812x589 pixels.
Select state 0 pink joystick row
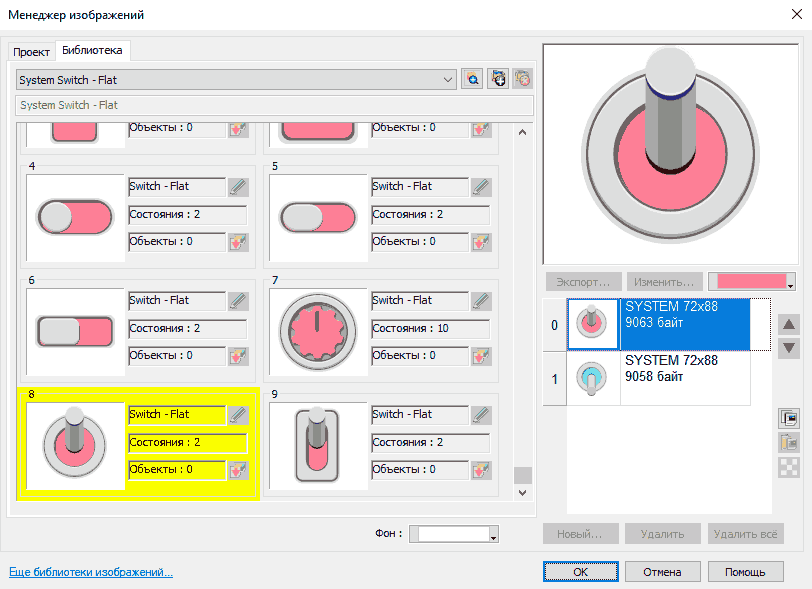click(x=658, y=324)
